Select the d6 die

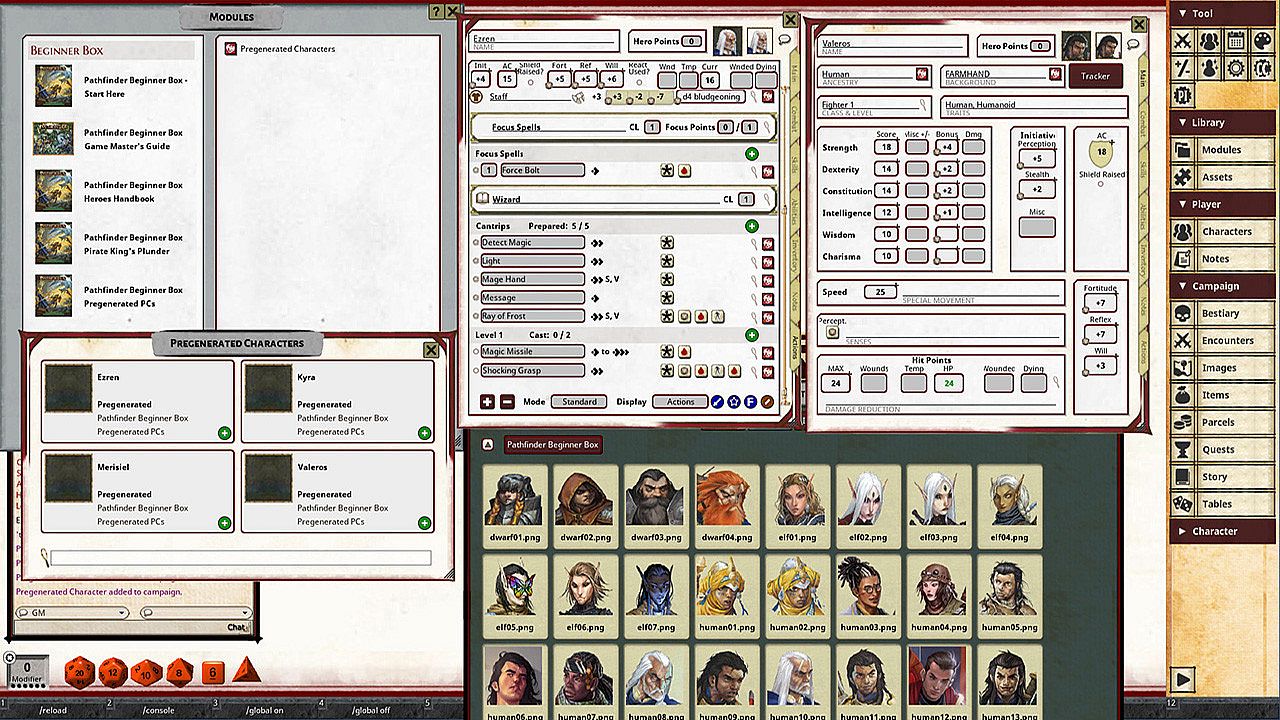[213, 672]
